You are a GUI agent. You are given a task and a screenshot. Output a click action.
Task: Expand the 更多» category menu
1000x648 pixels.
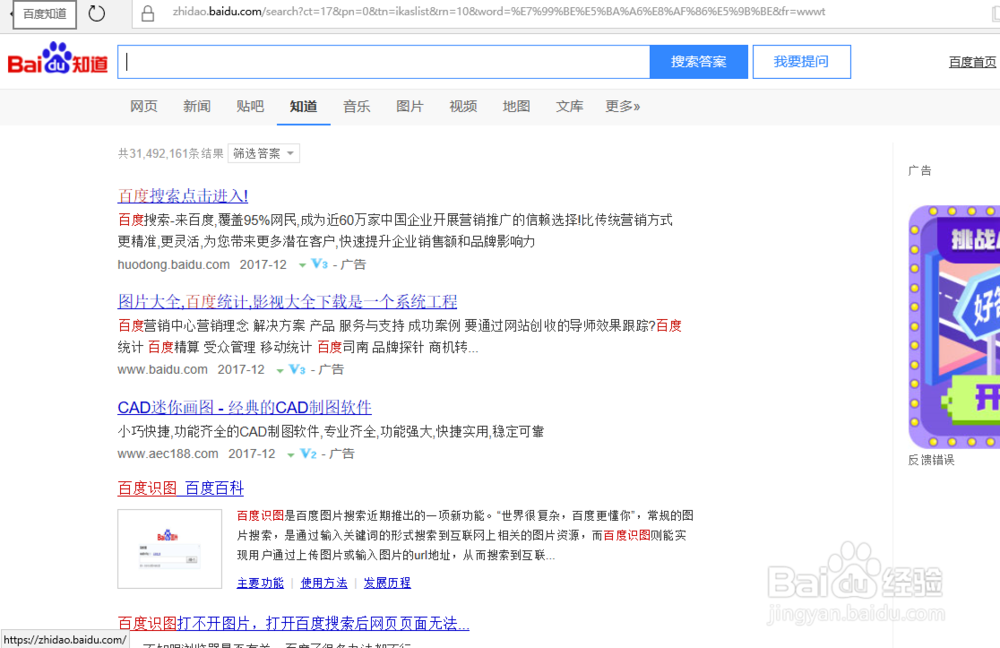622,107
